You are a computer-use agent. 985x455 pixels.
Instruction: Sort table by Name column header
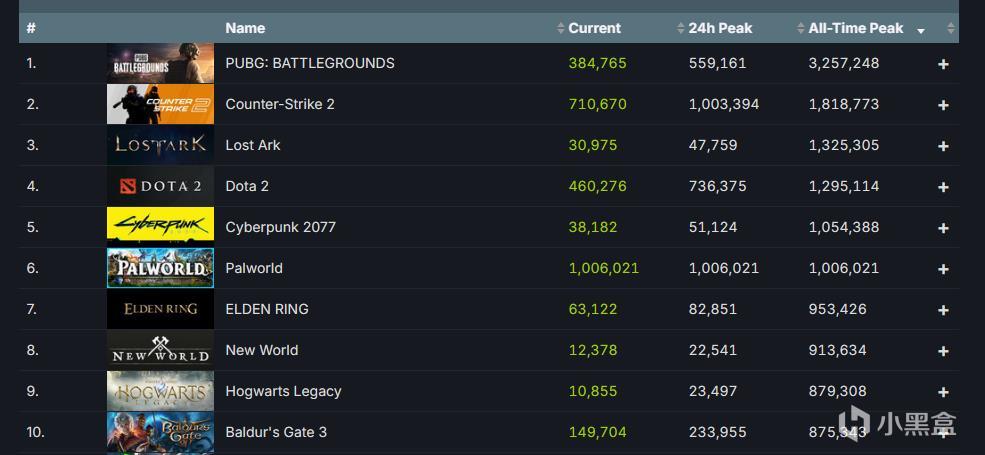245,28
